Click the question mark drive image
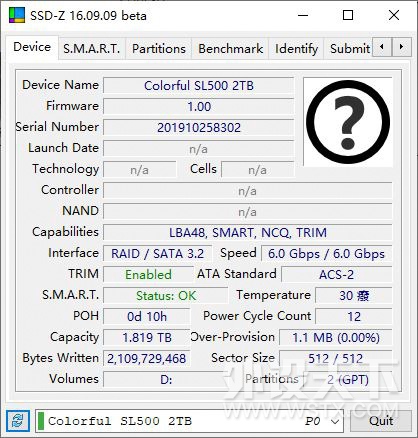 [348, 122]
